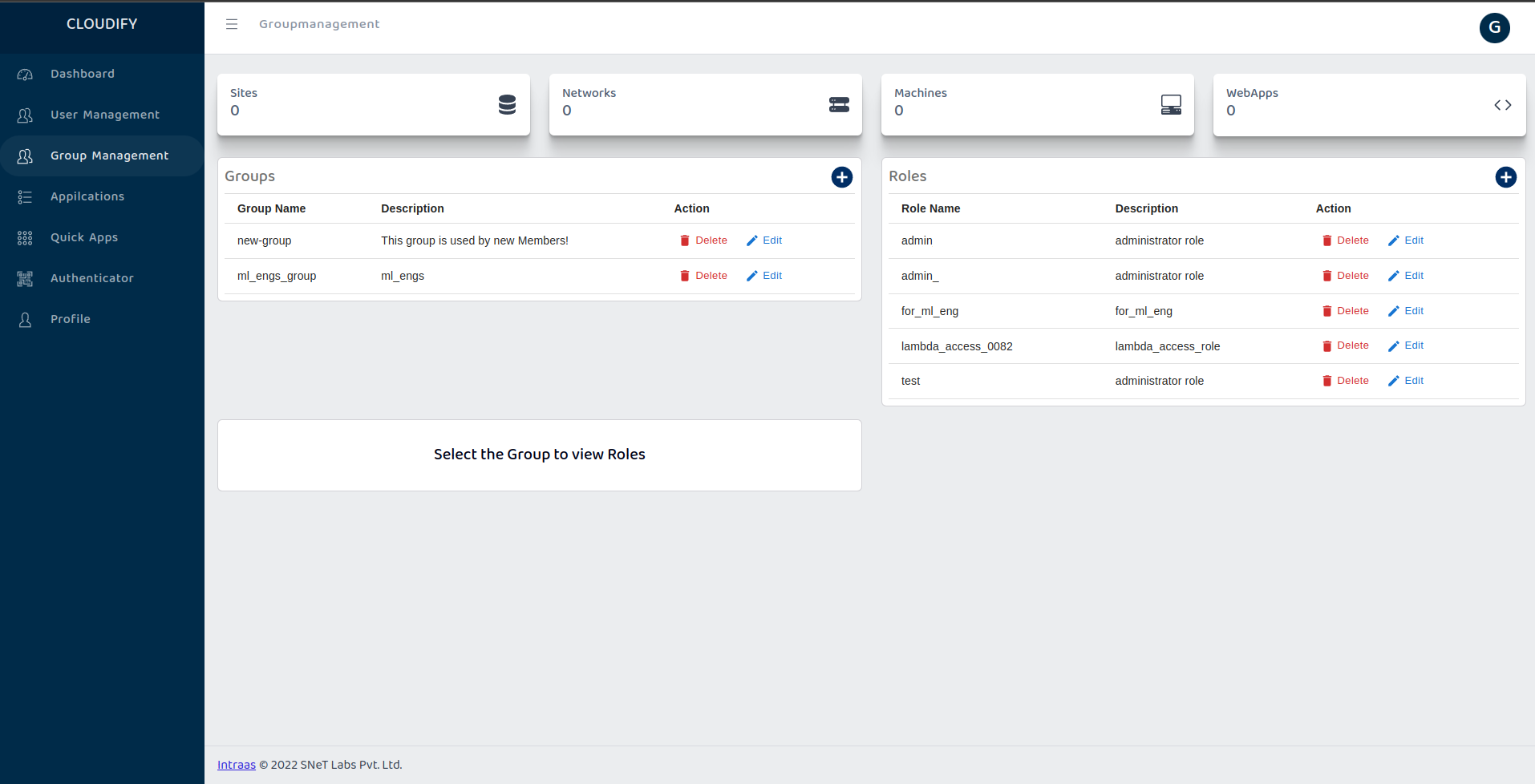The image size is (1535, 784).
Task: Click 'Select the Group to view Roles' message
Action: click(x=540, y=455)
